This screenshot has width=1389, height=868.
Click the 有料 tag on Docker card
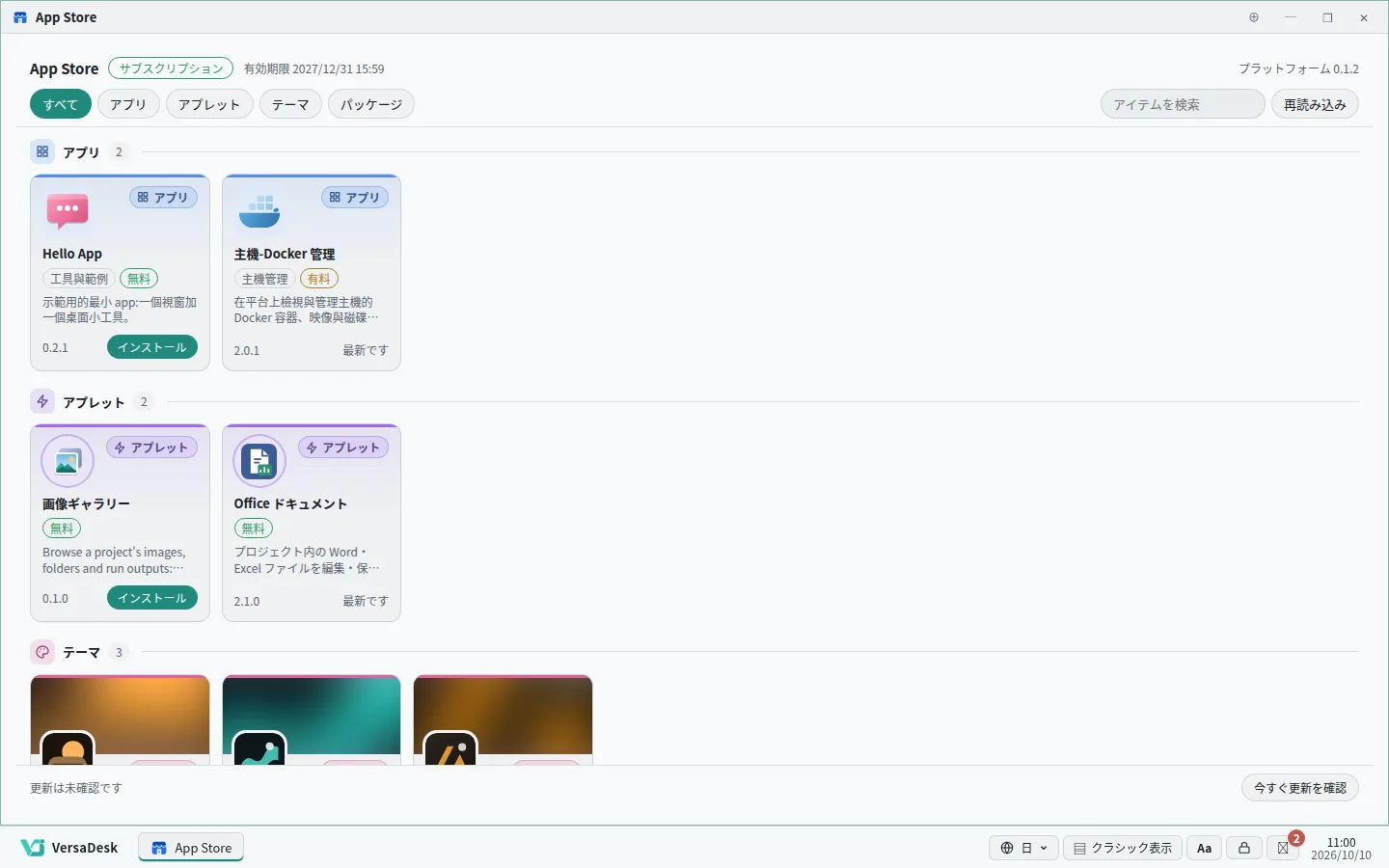pyautogui.click(x=319, y=279)
